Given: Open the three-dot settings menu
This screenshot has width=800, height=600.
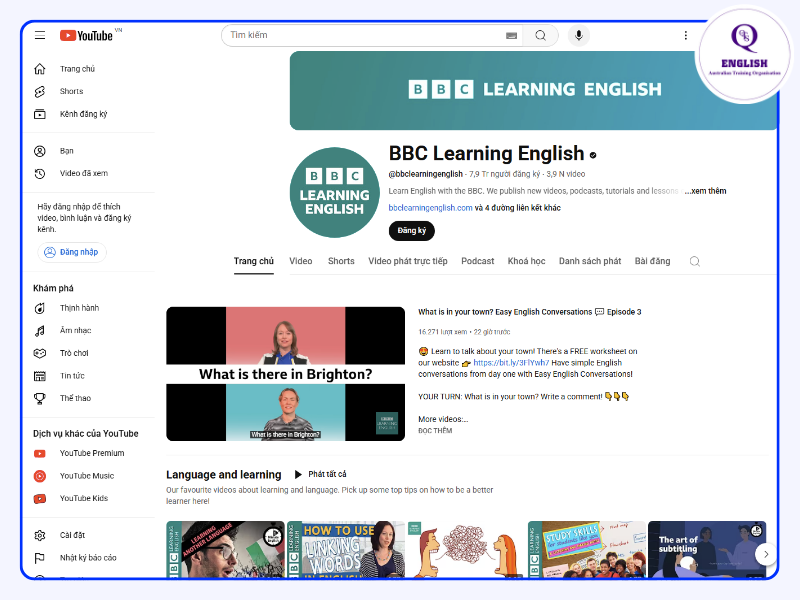Looking at the screenshot, I should pyautogui.click(x=686, y=35).
